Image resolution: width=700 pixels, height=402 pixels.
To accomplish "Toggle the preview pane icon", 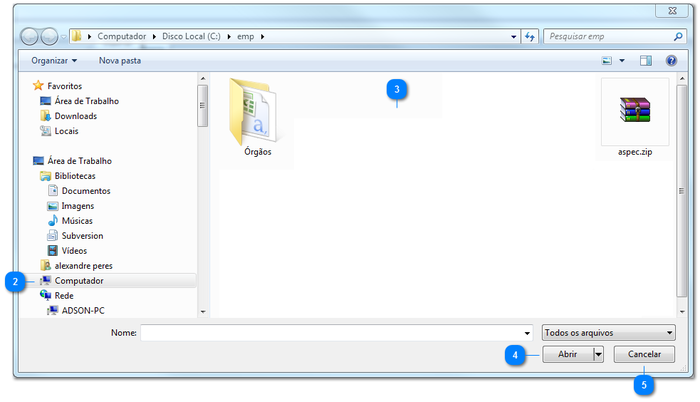I will point(646,61).
